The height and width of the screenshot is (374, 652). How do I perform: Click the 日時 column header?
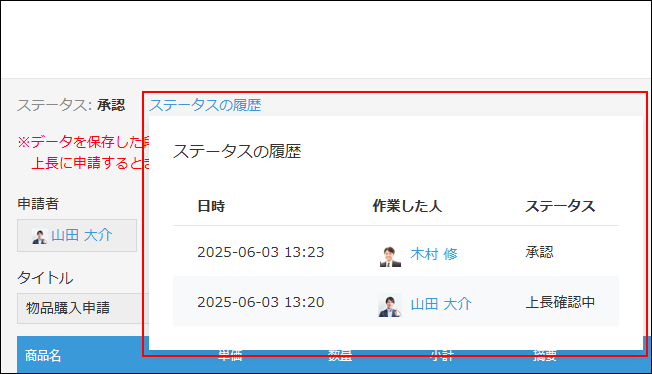[x=211, y=206]
